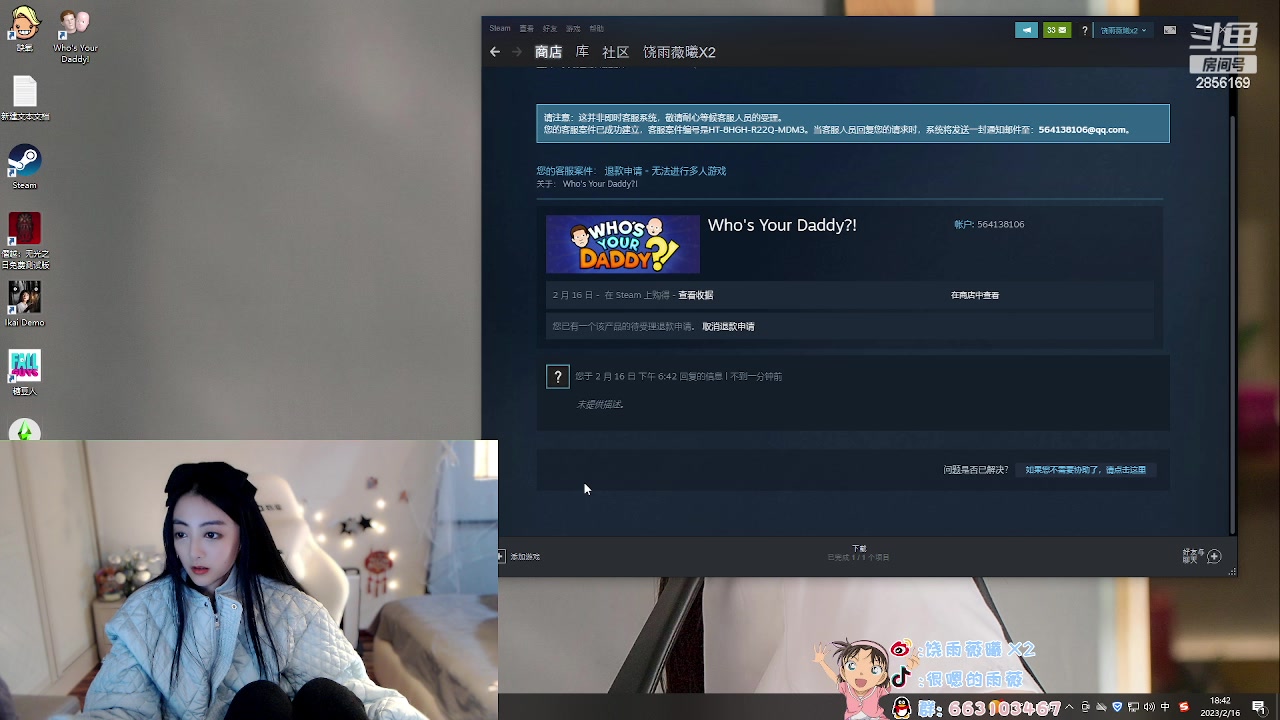
Task: Open the 查看 menu in Steam
Action: coord(527,28)
